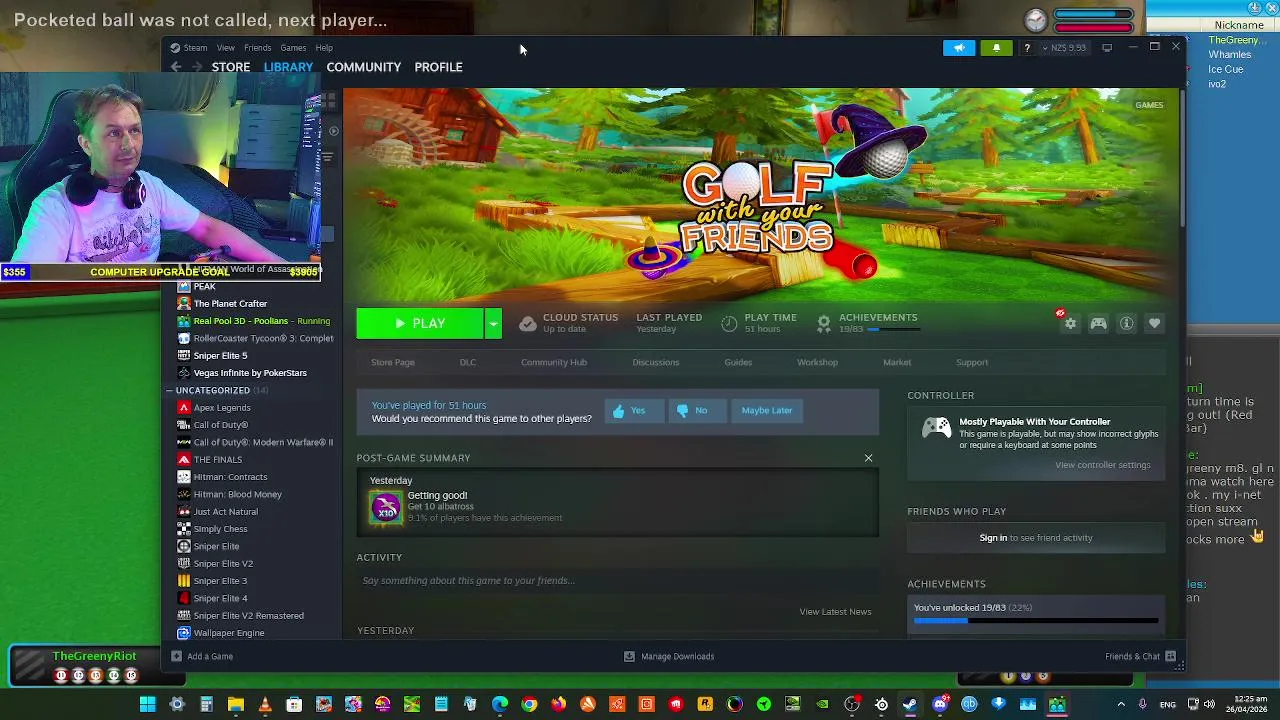This screenshot has height=720, width=1280.
Task: Open the Games menu
Action: pos(293,47)
